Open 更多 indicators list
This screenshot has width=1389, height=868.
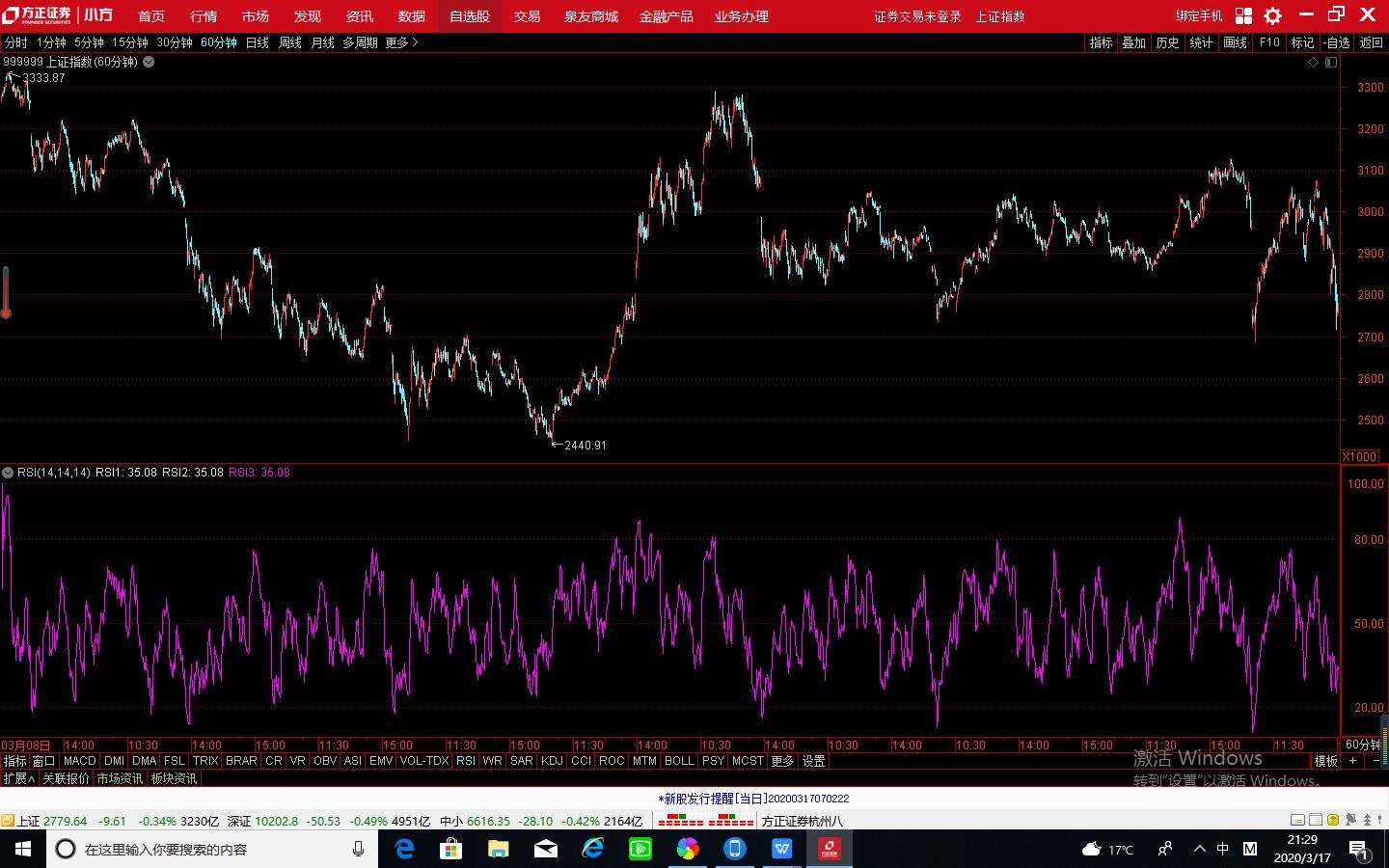(782, 761)
